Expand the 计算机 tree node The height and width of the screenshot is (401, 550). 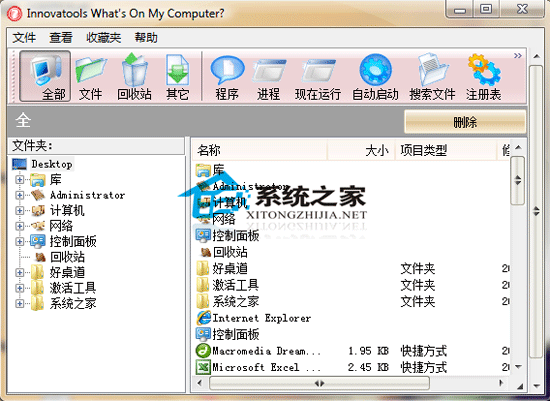coord(20,210)
